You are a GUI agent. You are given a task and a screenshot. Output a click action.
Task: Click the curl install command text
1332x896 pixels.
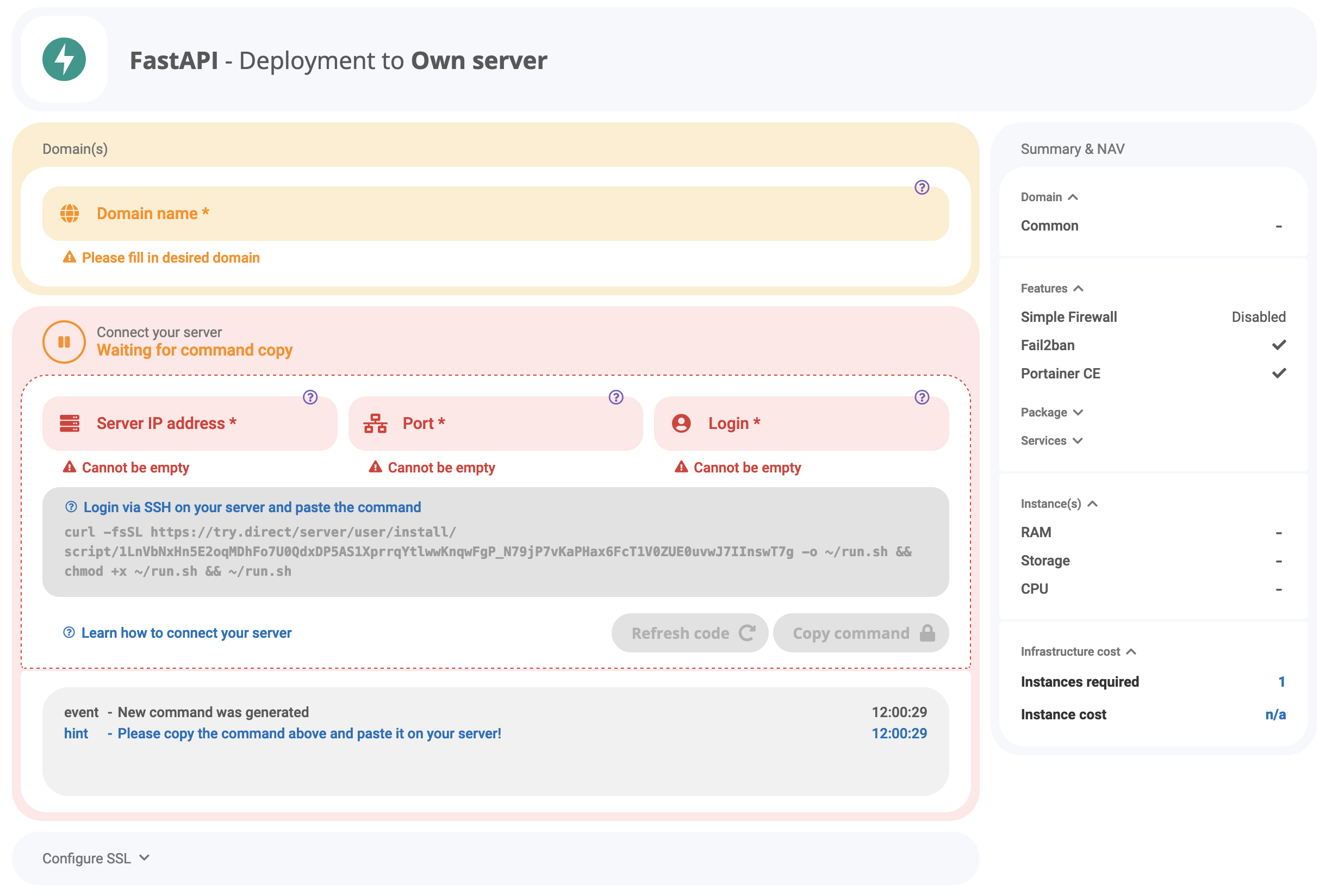tap(488, 552)
